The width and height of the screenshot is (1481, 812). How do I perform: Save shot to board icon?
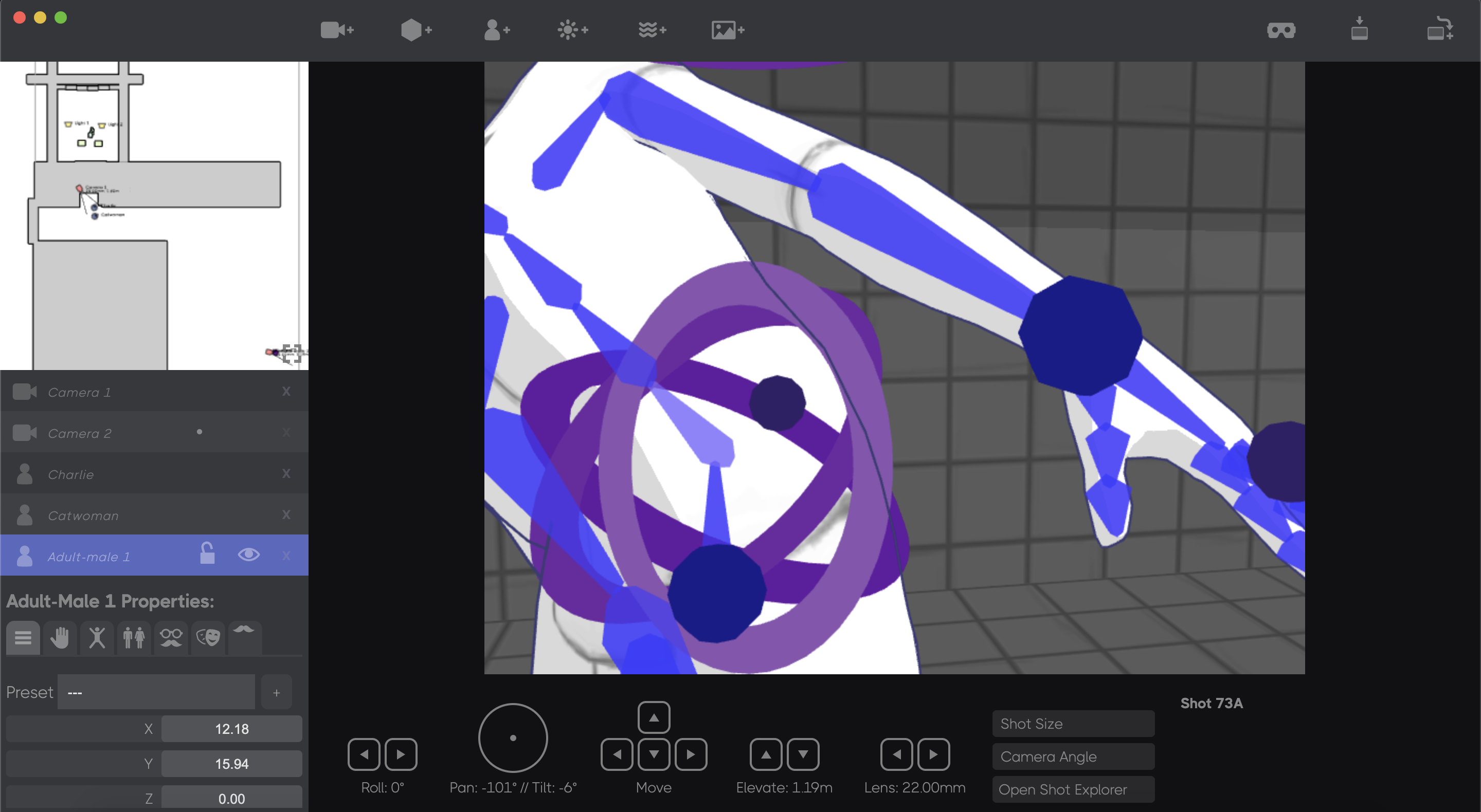(x=1359, y=29)
